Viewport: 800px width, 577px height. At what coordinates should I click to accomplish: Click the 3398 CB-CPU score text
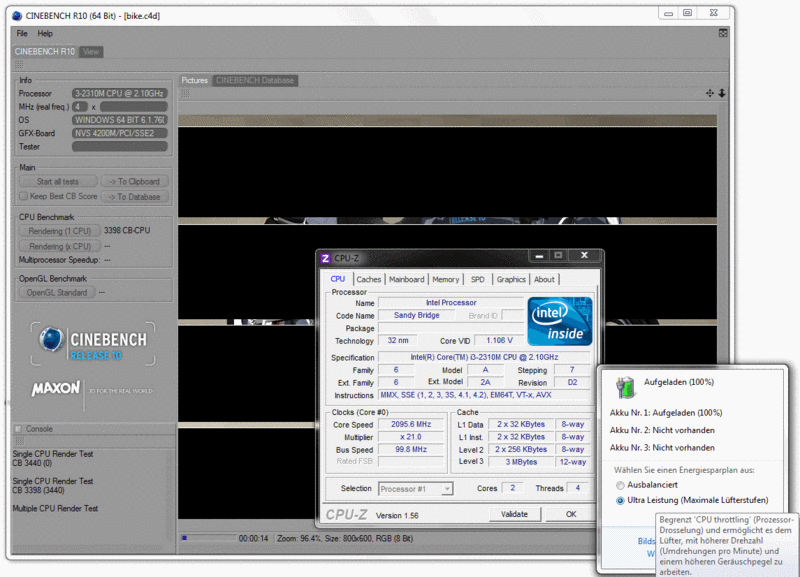(127, 231)
